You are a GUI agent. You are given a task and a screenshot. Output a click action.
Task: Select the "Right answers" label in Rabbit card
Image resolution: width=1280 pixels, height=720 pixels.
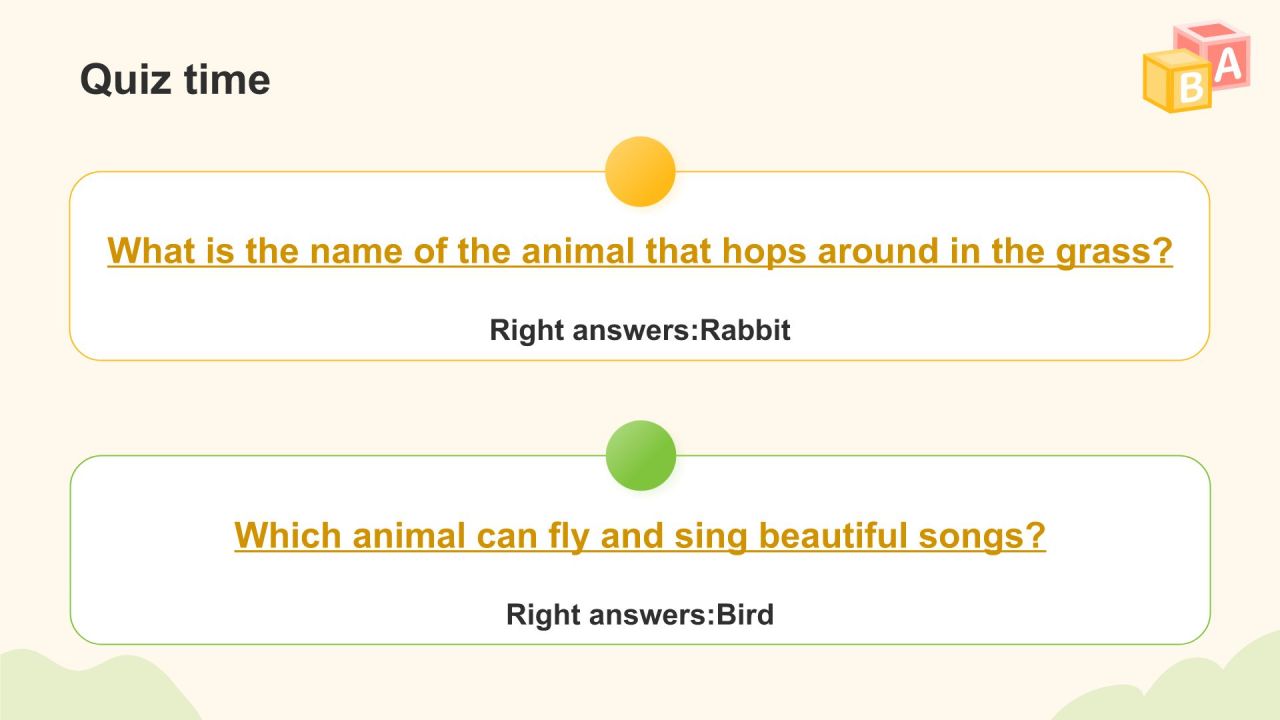pyautogui.click(x=590, y=330)
